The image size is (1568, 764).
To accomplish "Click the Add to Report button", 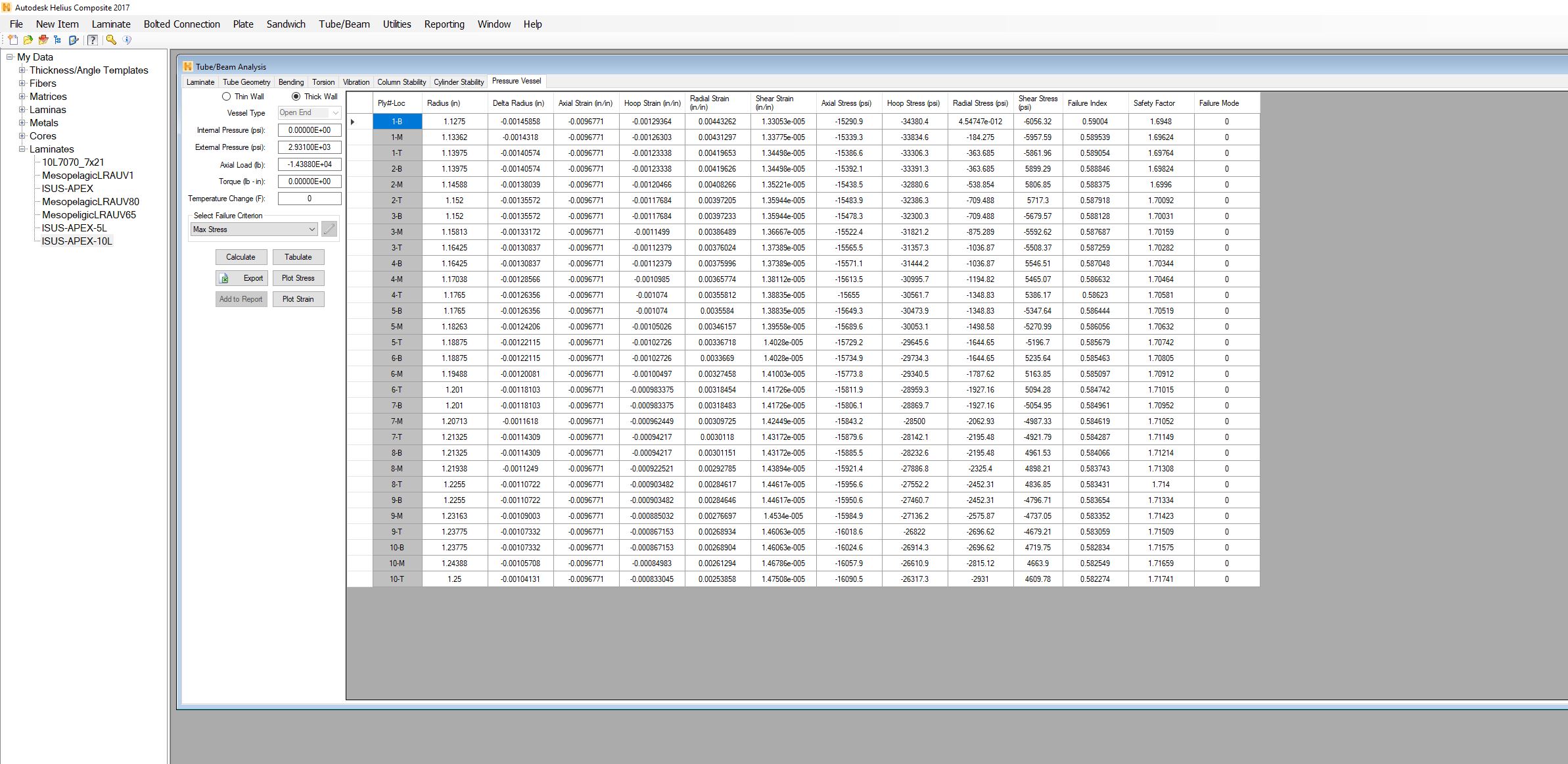I will pyautogui.click(x=241, y=299).
